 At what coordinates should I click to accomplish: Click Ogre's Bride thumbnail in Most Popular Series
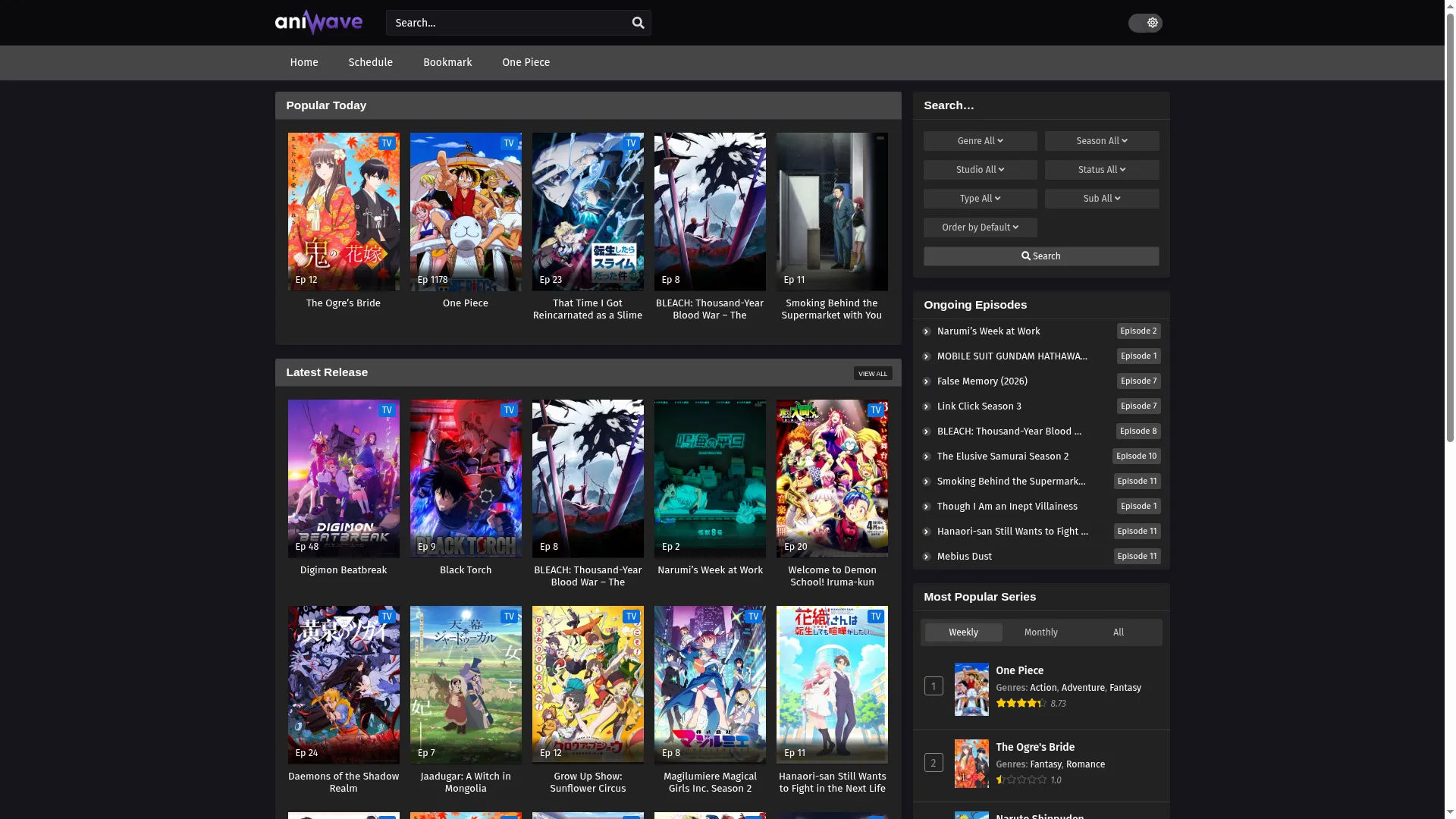tap(971, 764)
